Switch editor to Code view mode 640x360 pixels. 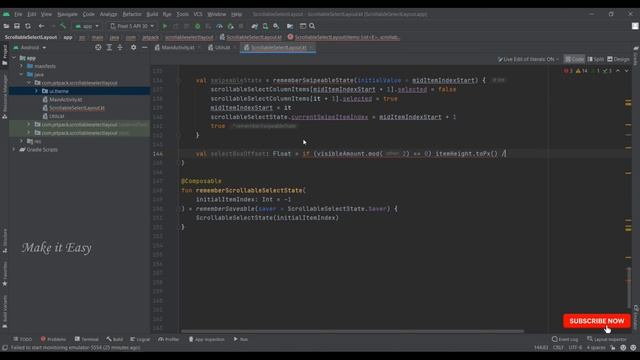574,59
